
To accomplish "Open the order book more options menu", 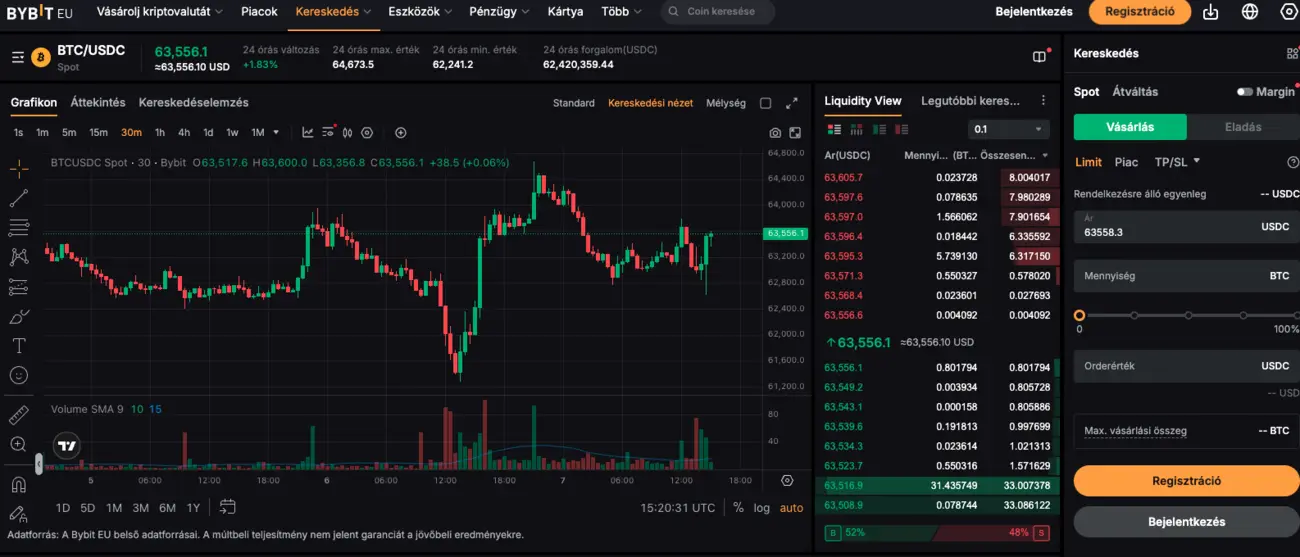I will tap(1043, 101).
